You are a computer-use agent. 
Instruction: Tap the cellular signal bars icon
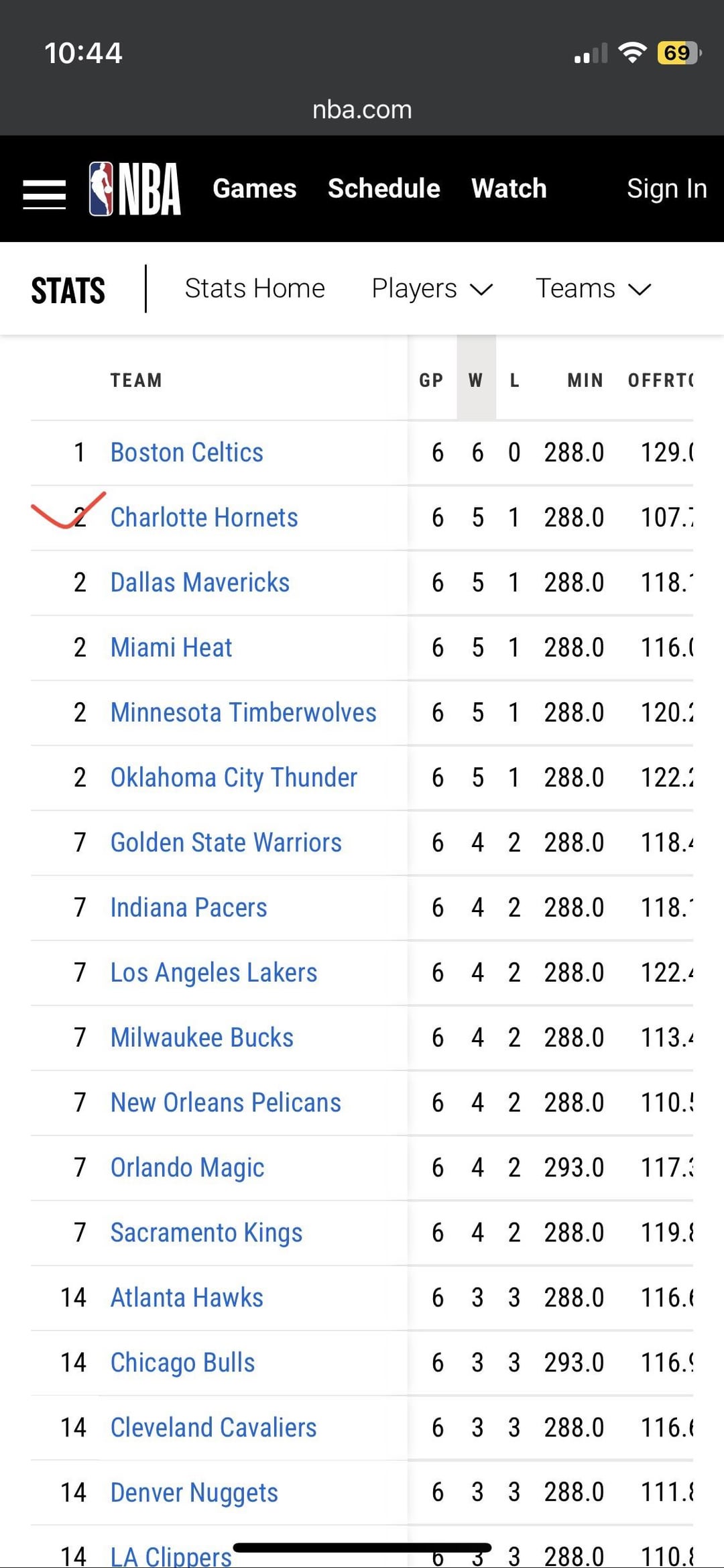click(x=591, y=53)
